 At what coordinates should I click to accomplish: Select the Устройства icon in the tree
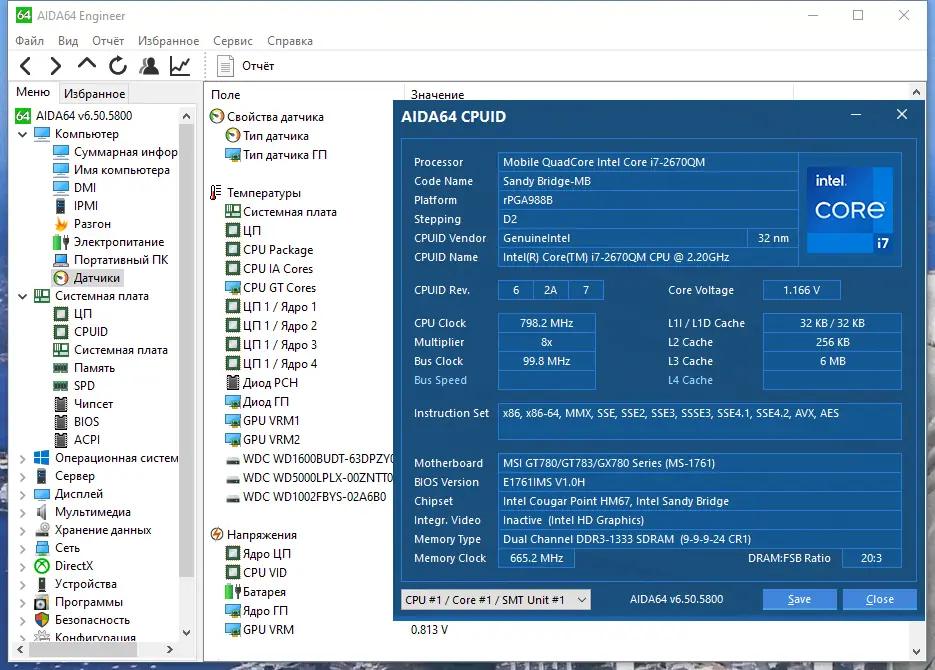click(42, 584)
